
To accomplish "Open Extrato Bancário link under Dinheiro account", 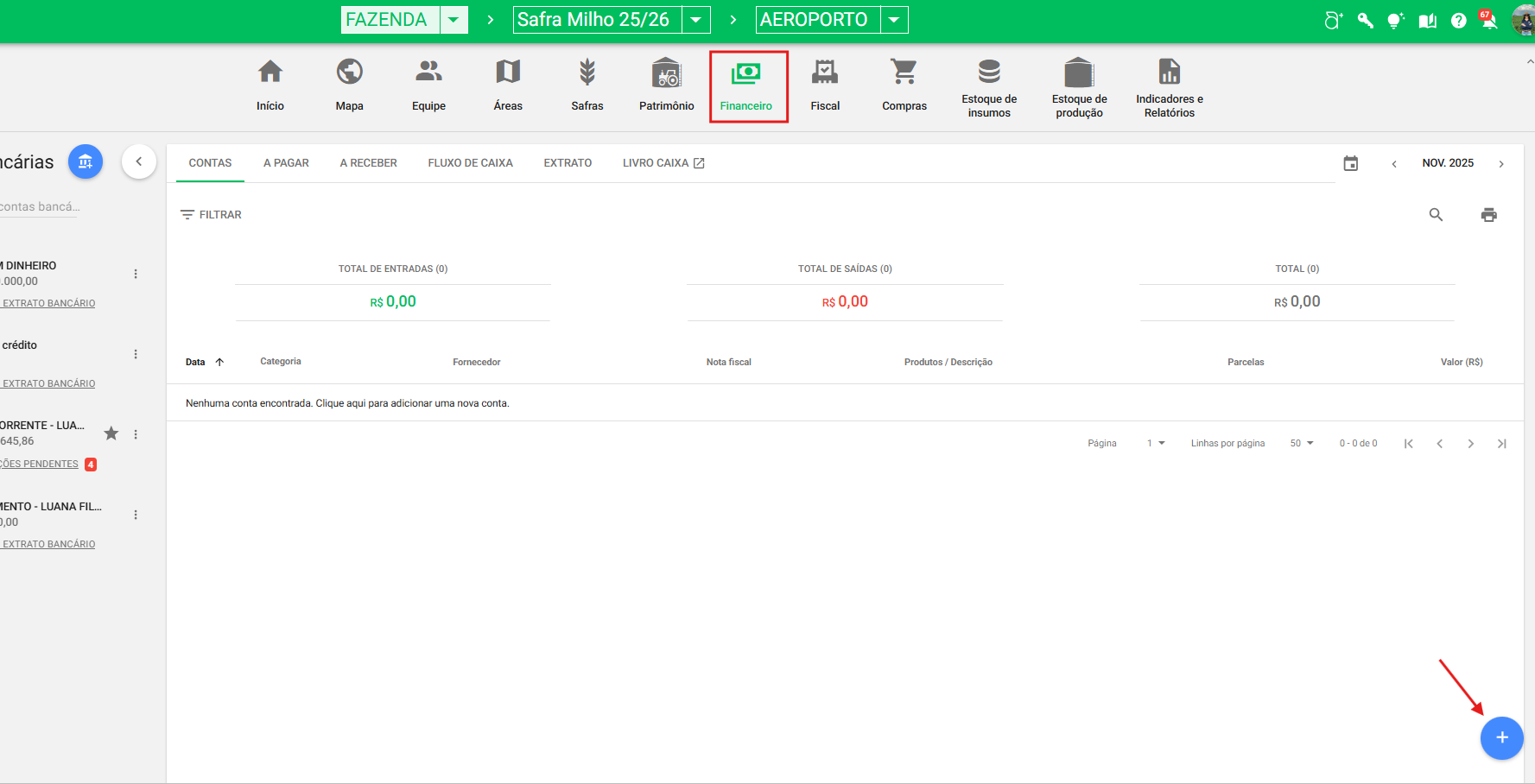I will (48, 303).
